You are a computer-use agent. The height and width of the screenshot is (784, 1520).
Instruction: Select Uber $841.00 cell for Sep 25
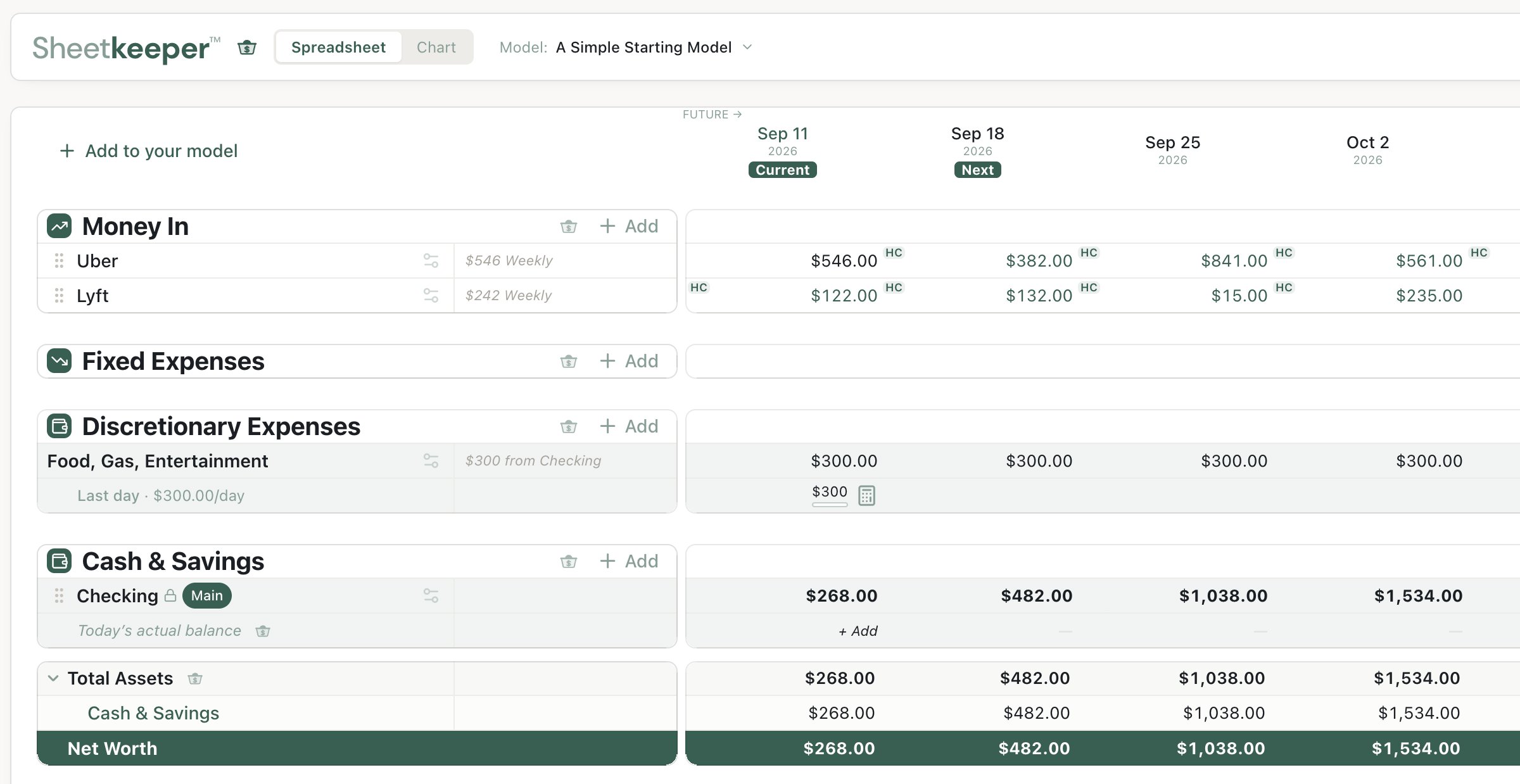click(x=1234, y=261)
